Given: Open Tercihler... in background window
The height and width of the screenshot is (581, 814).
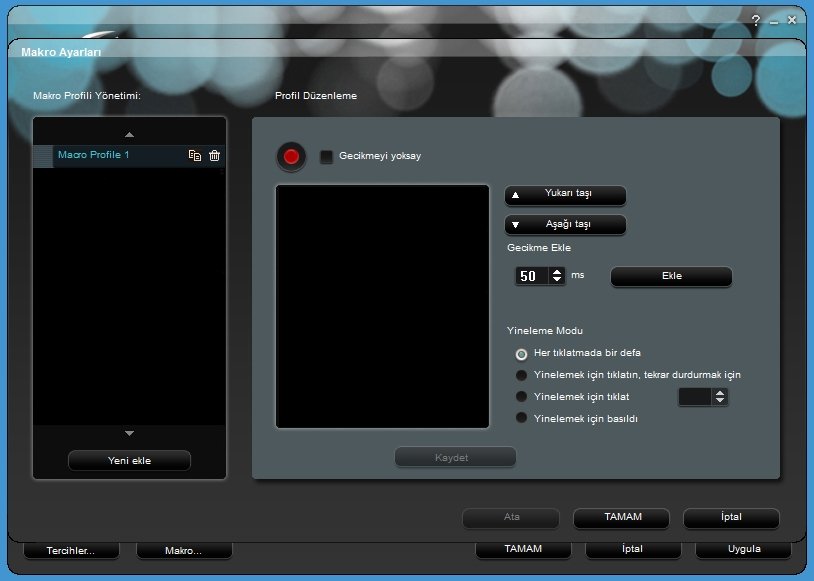Looking at the screenshot, I should pos(71,551).
